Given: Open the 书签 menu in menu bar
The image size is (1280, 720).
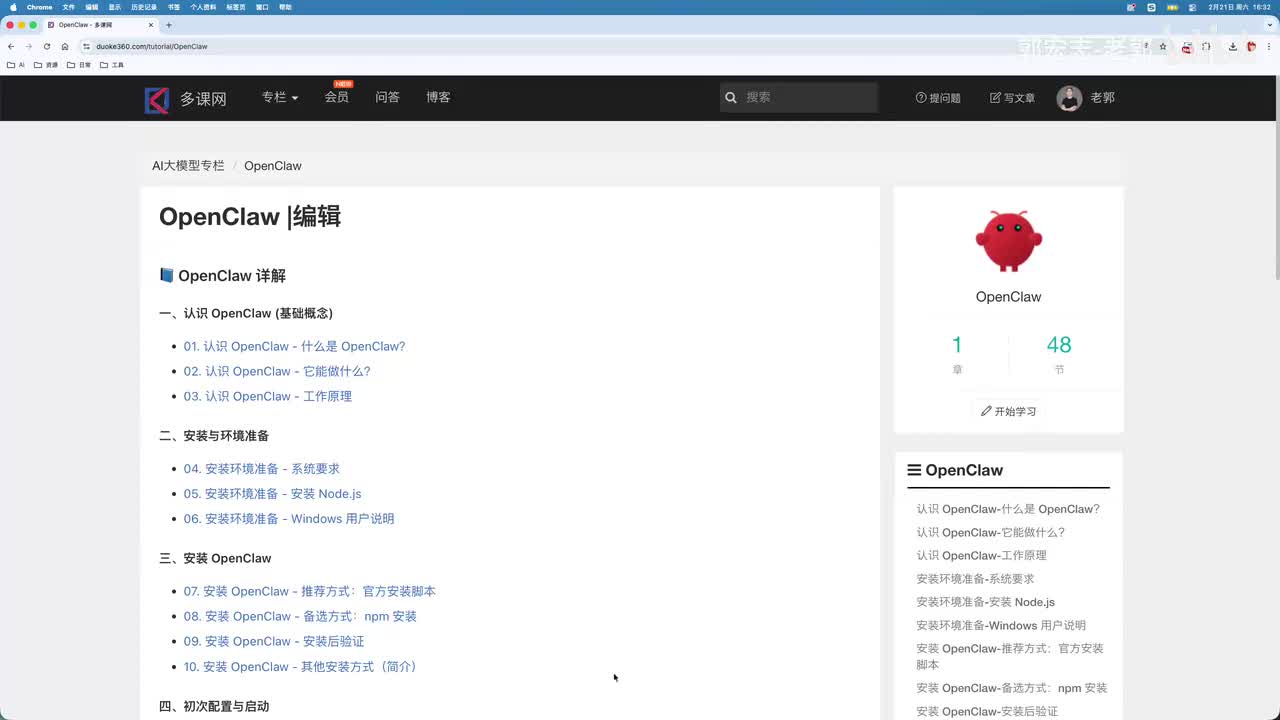Looking at the screenshot, I should coord(174,7).
